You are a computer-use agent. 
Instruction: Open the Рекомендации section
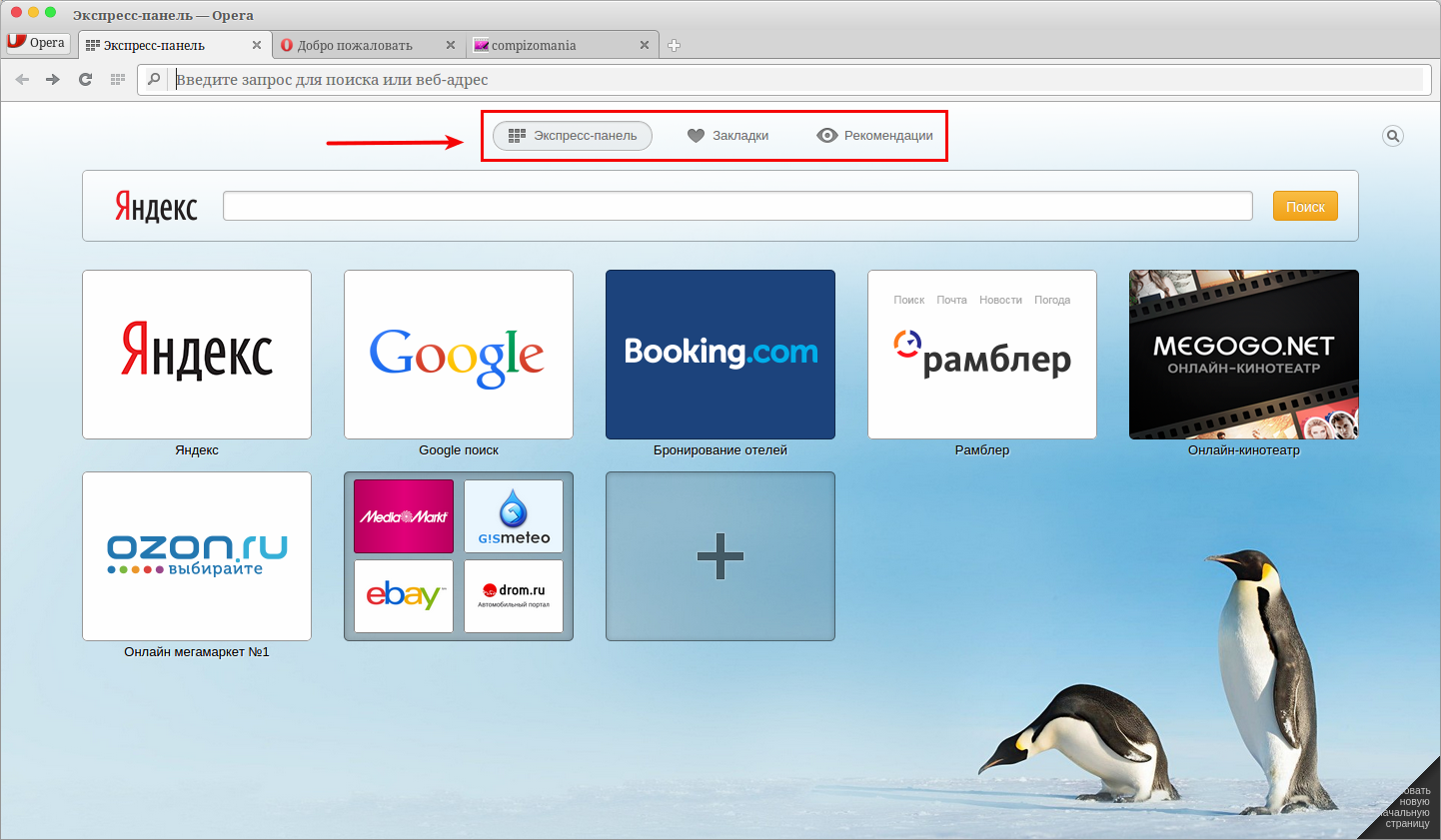click(875, 136)
